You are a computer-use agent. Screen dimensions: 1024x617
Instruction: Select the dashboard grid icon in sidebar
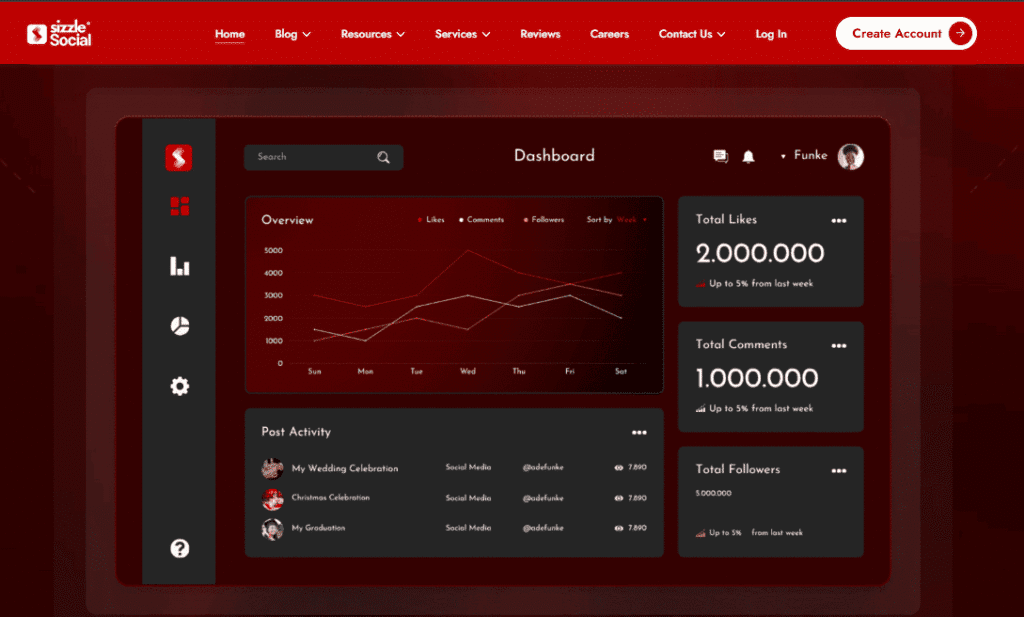coord(180,206)
